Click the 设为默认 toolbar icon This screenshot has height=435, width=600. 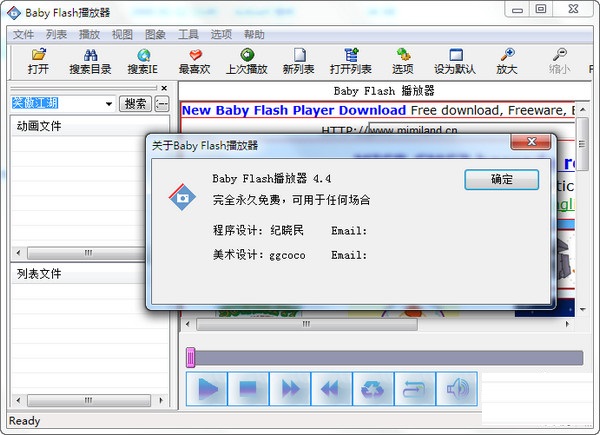click(x=455, y=60)
